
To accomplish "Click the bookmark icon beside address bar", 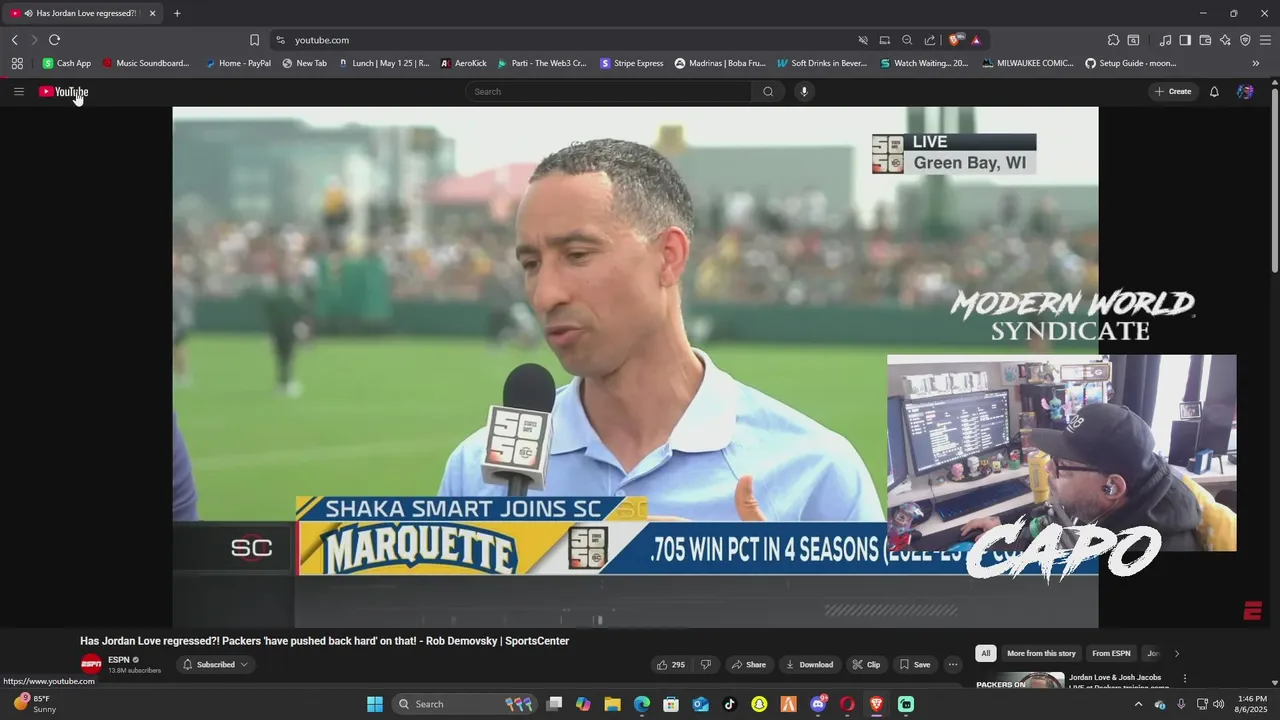I will (x=254, y=40).
